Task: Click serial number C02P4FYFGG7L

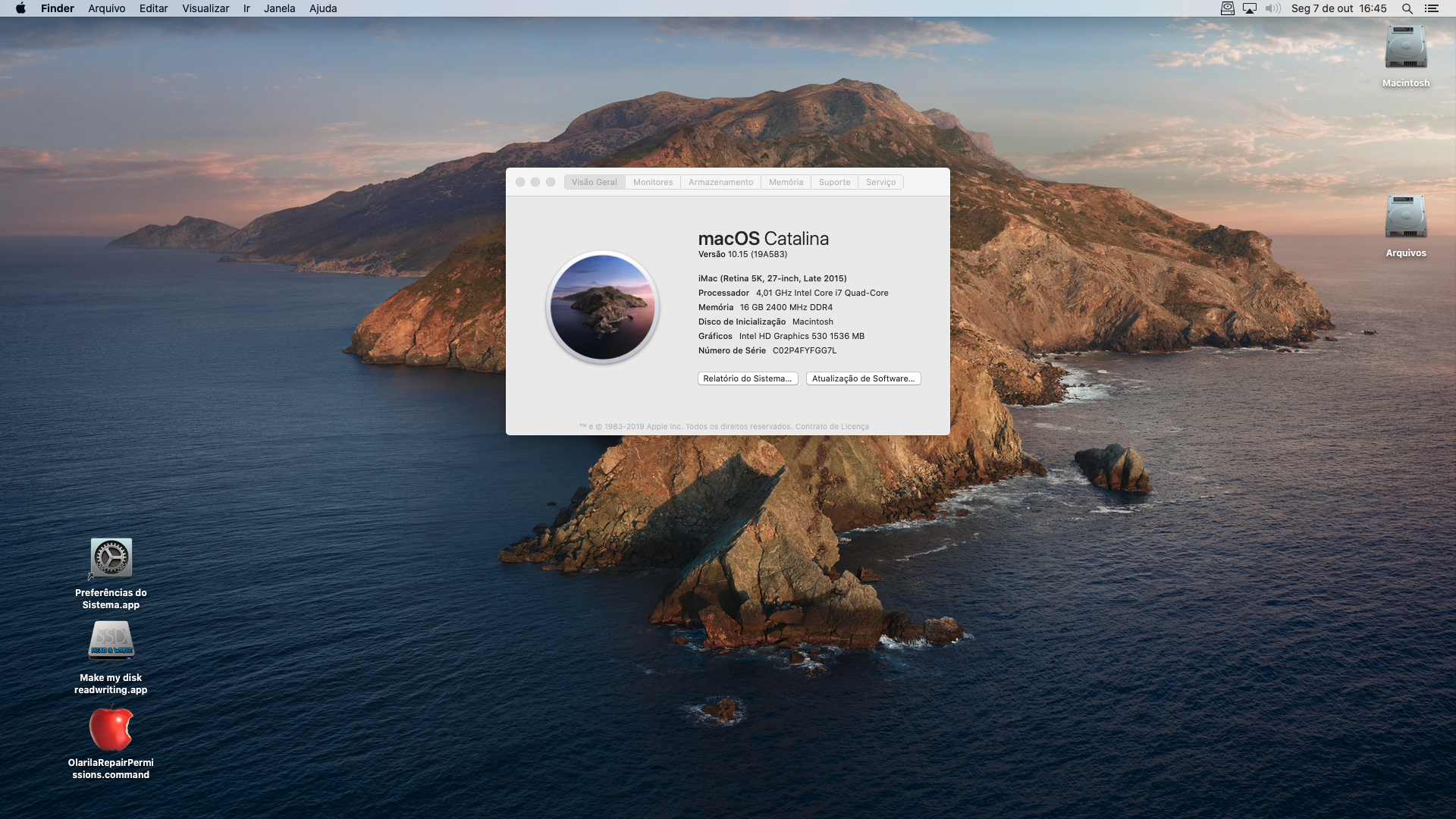Action: click(805, 350)
